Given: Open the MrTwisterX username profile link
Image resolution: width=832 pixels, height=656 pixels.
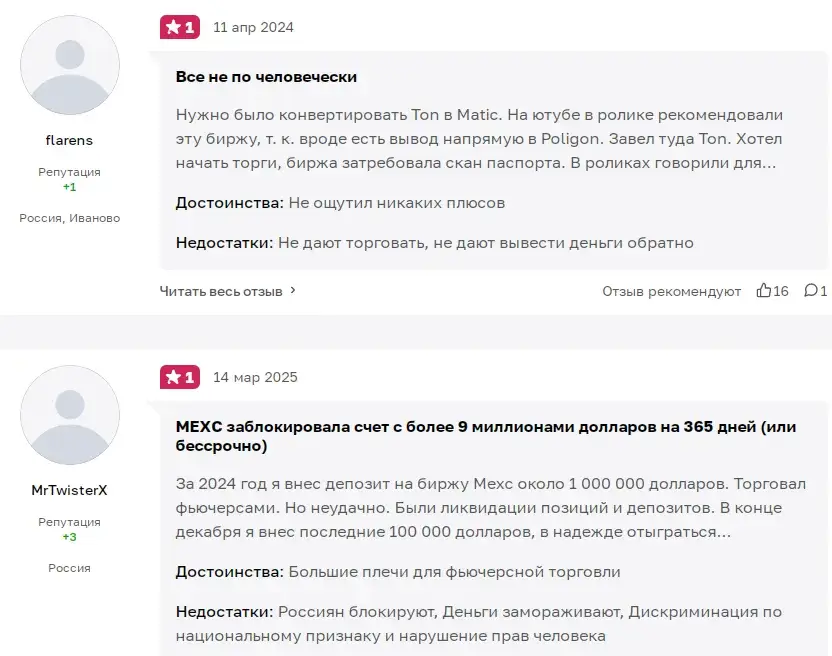Looking at the screenshot, I should point(70,490).
